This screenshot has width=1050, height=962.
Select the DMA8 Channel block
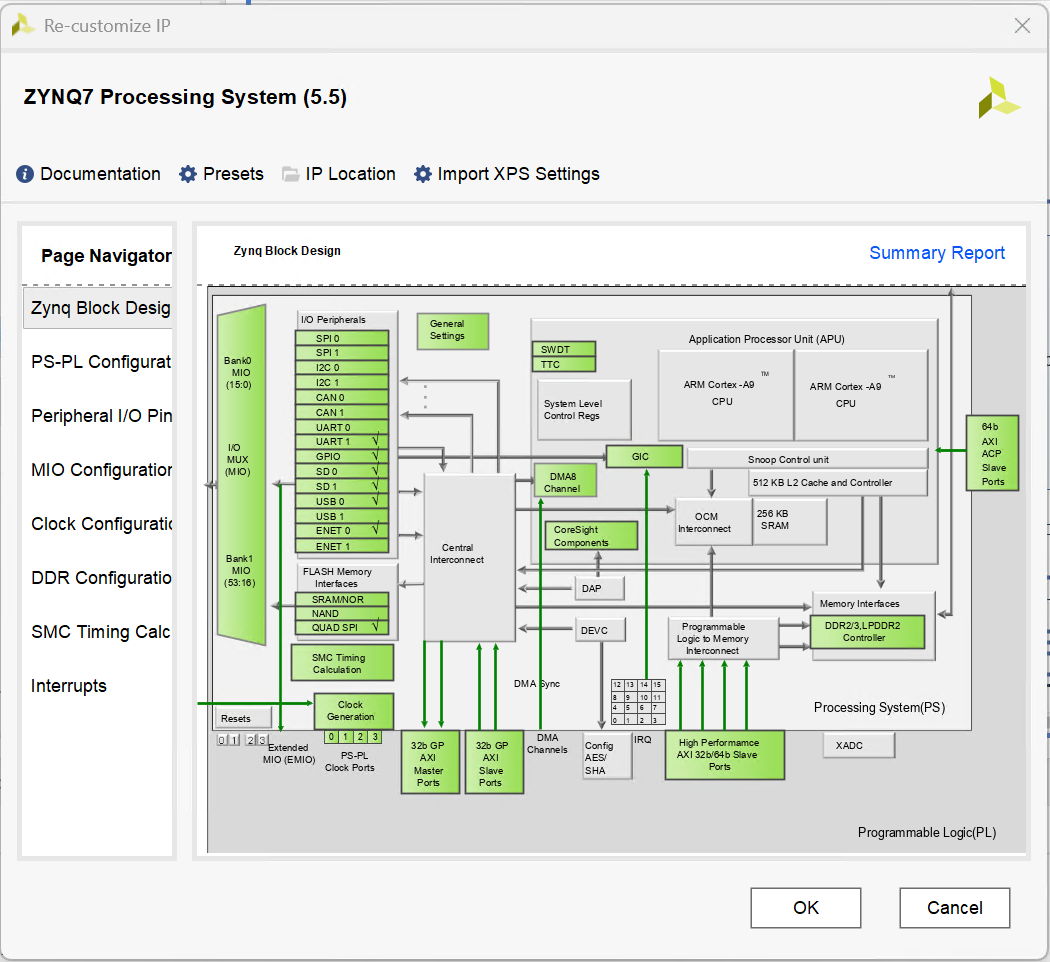[x=564, y=479]
